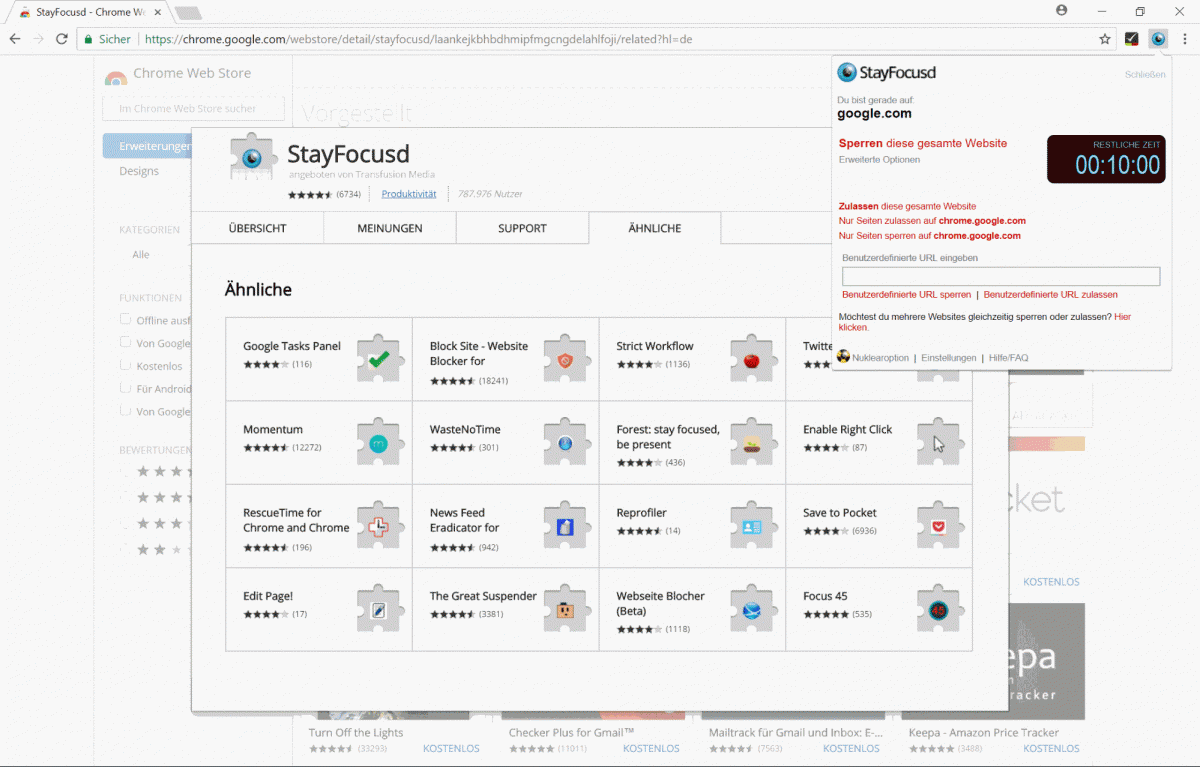This screenshot has width=1200, height=767.
Task: Click the Chrome Web Store search box
Action: point(193,108)
